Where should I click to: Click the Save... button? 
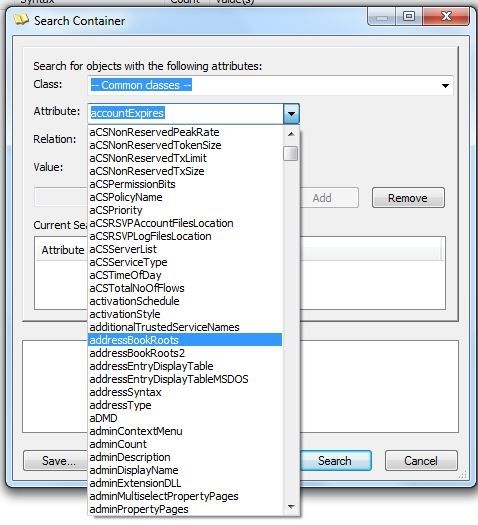[x=56, y=461]
